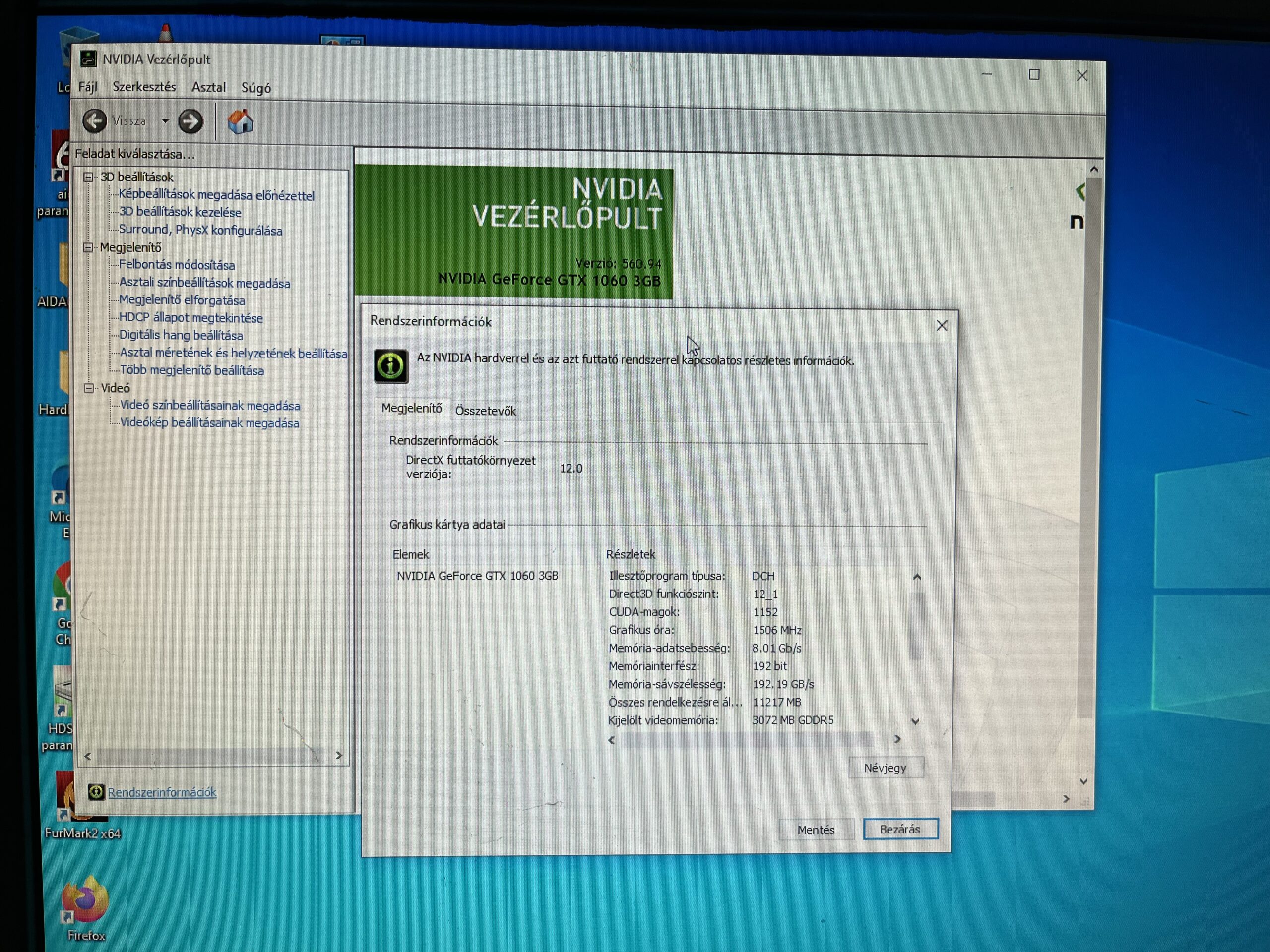Screen dimensions: 1270x952
Task: Open Felbontás módosítása
Action: (177, 265)
